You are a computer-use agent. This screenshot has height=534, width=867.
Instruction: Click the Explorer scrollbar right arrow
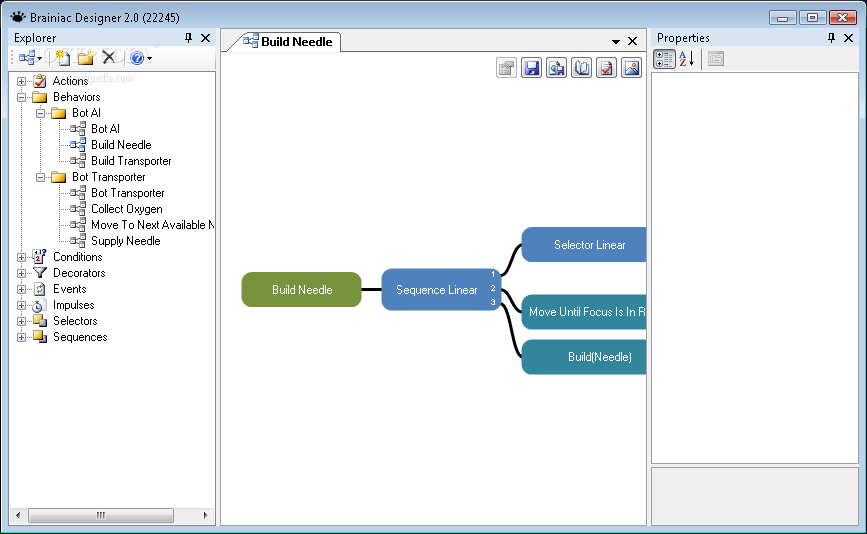click(x=206, y=515)
